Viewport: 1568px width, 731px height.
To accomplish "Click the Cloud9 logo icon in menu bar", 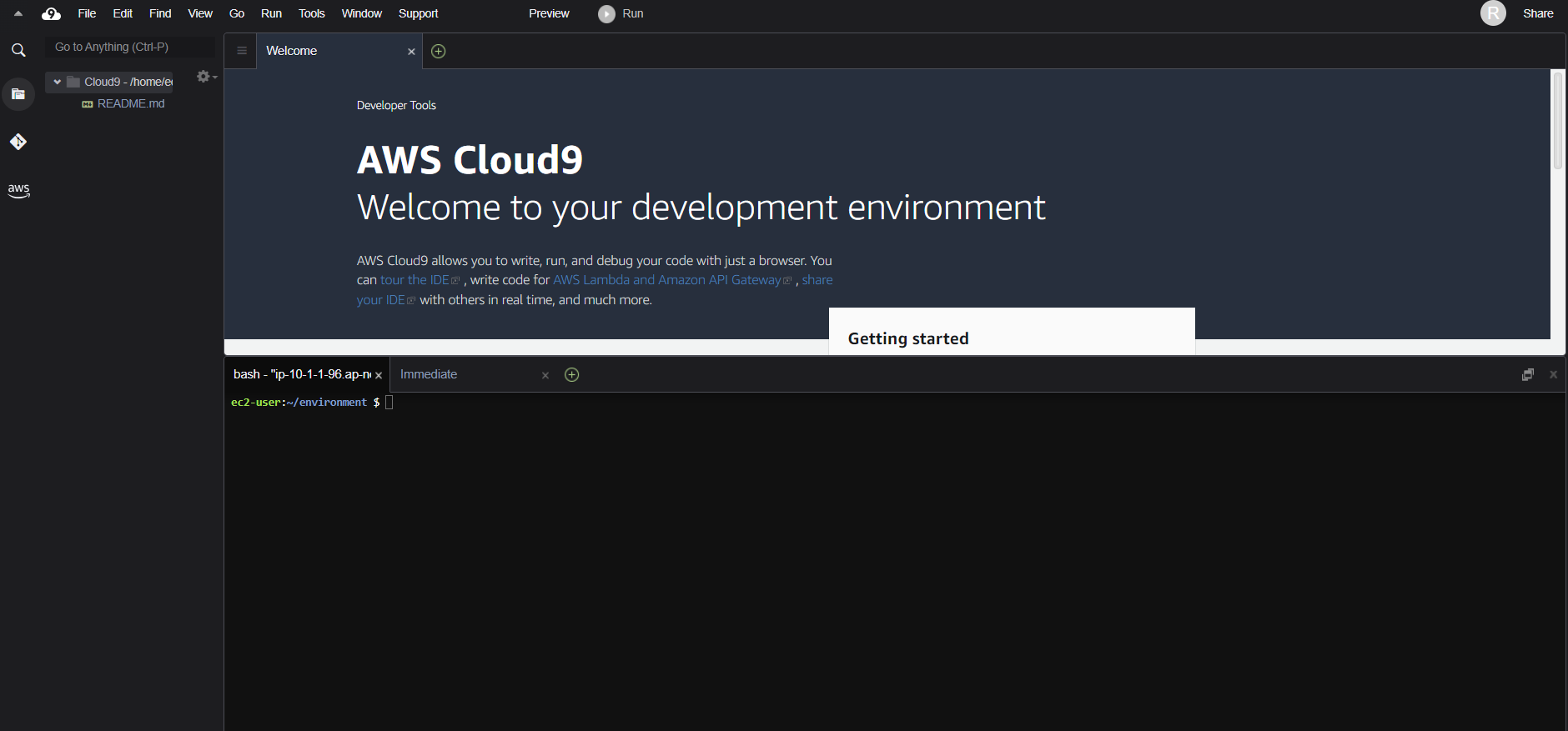I will (x=51, y=13).
